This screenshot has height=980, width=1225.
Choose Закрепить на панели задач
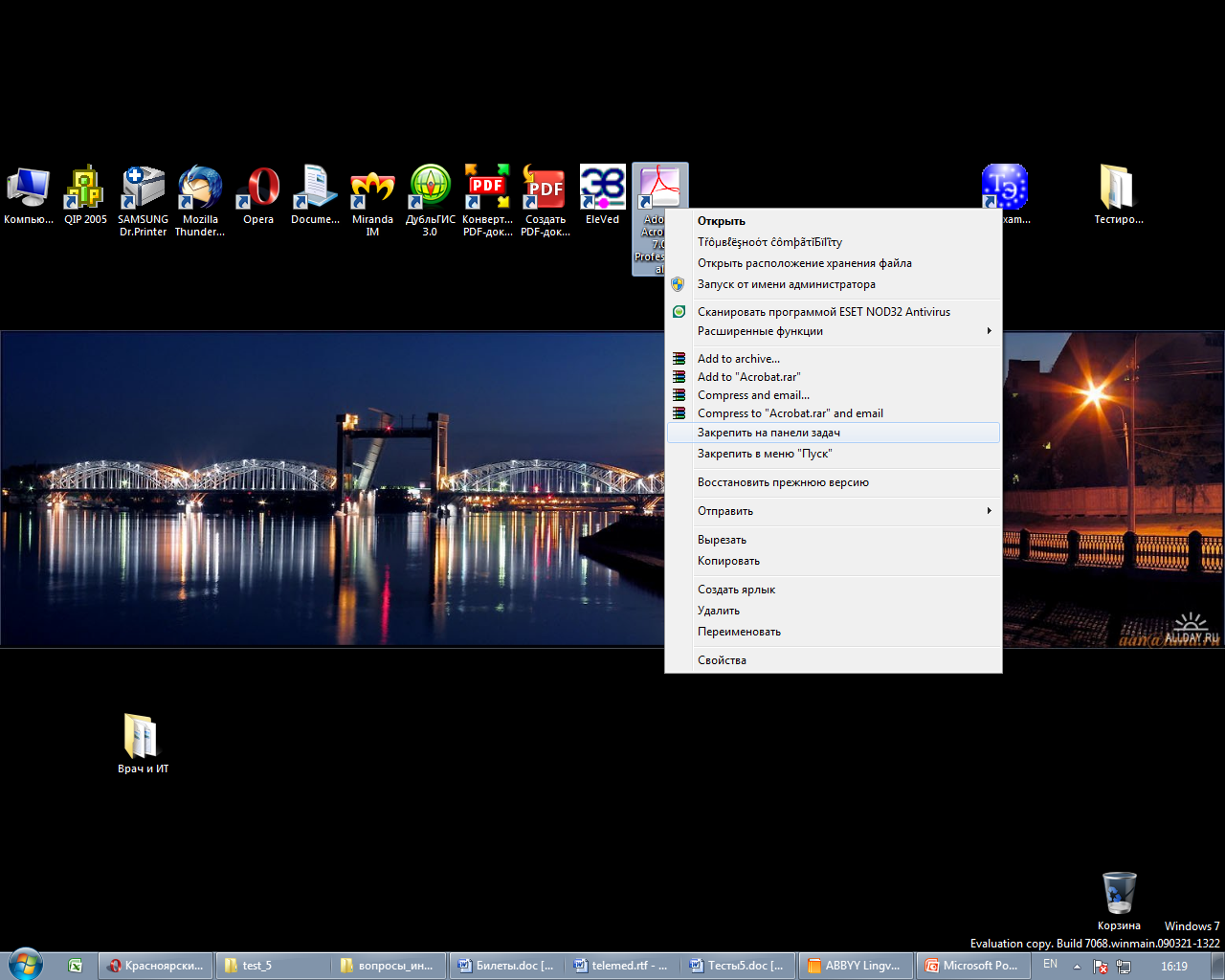(834, 433)
